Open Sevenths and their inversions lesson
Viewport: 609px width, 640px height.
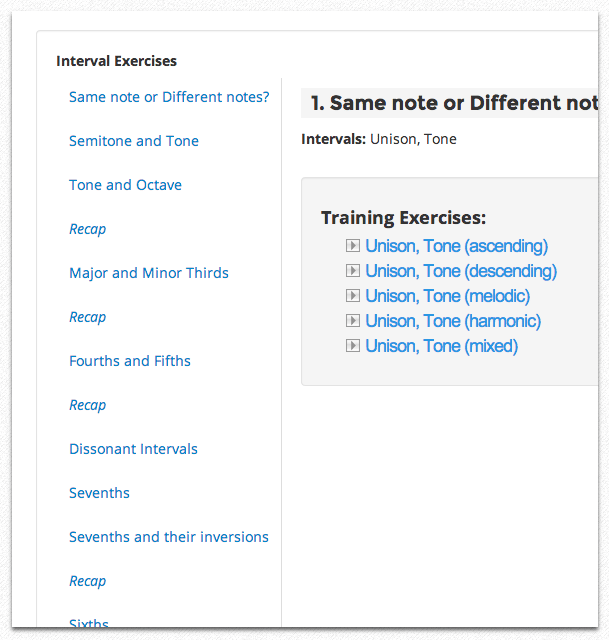point(169,537)
